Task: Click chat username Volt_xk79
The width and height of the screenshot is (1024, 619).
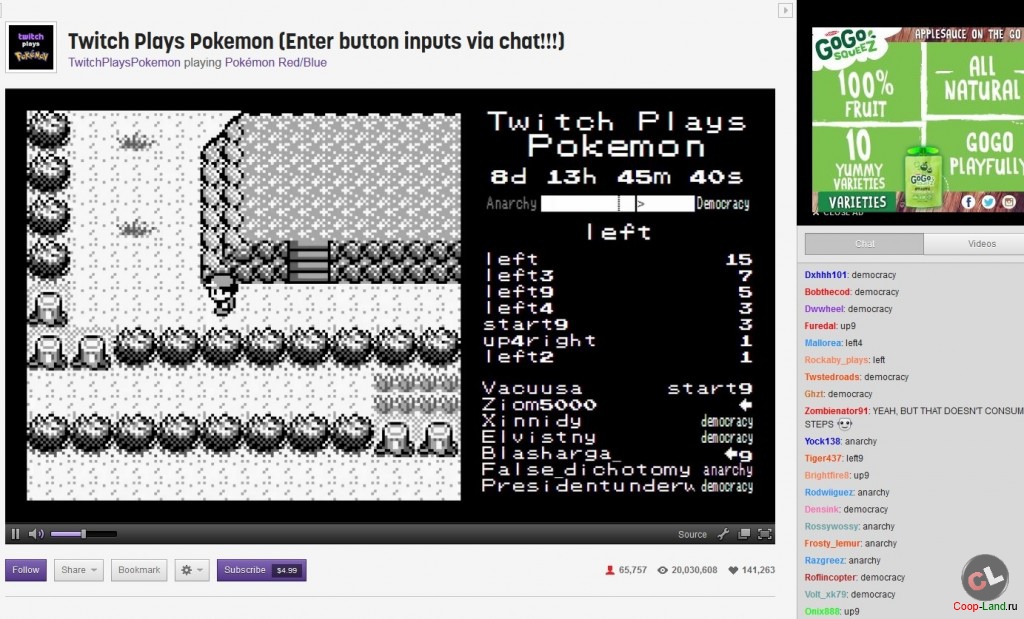Action: point(826,594)
